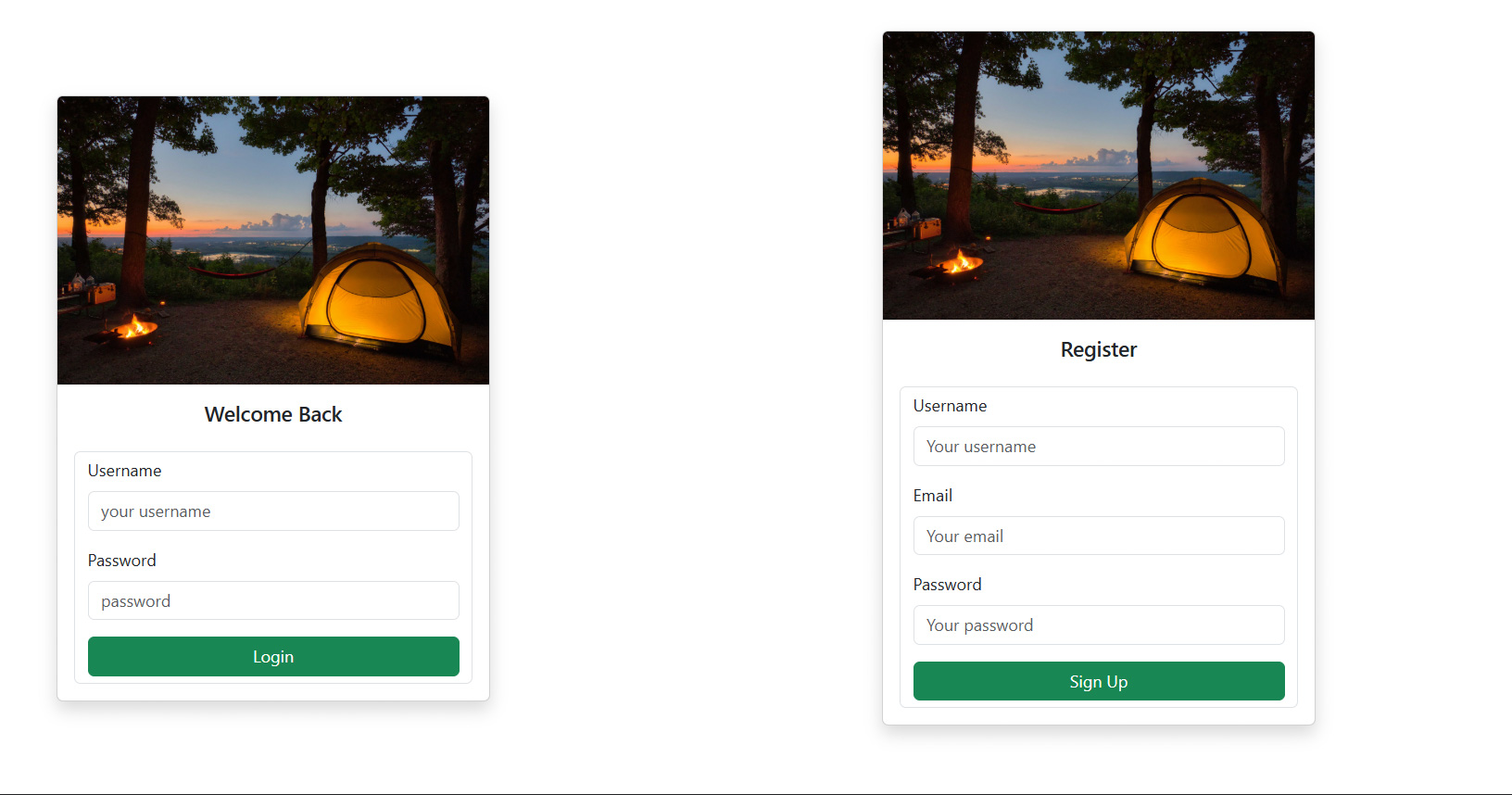1512x795 pixels.
Task: Click the Username label in the login form
Action: pos(124,471)
